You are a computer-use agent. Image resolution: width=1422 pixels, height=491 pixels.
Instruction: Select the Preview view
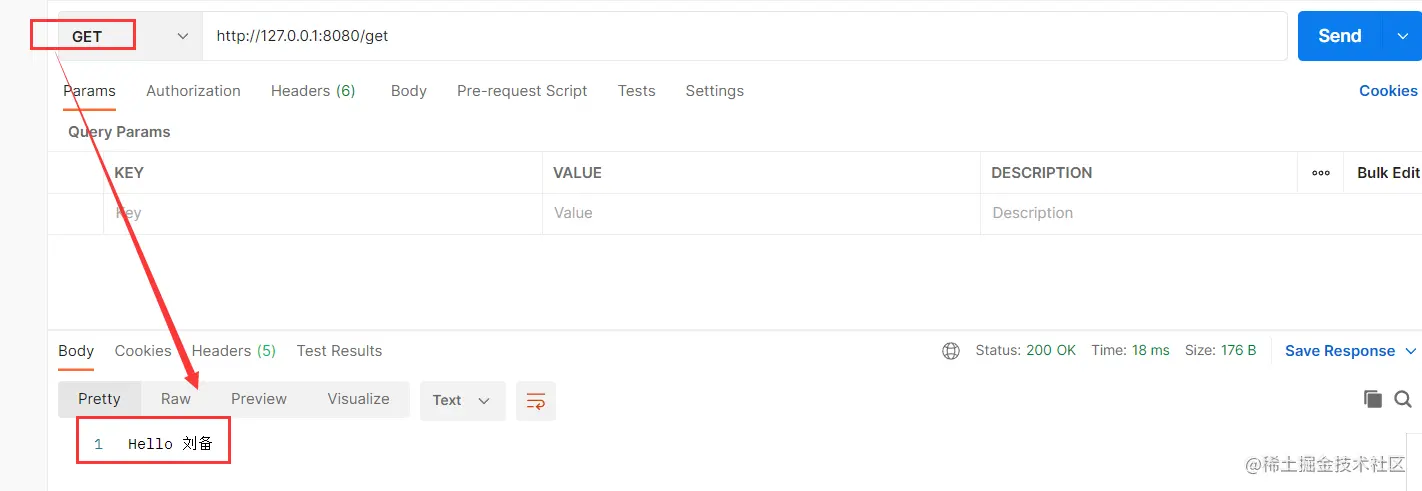tap(259, 399)
